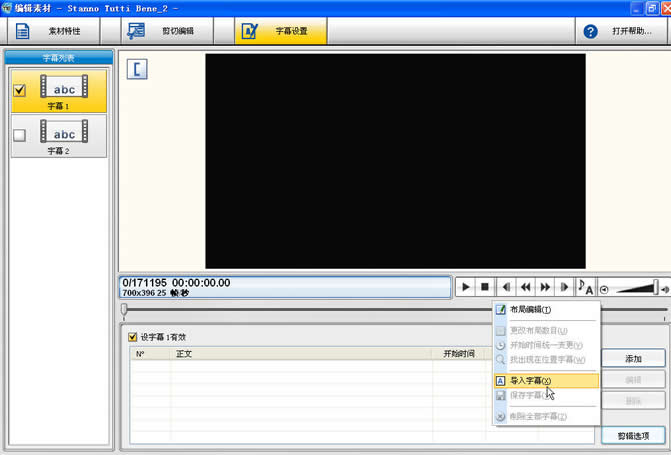Viewport: 671px width, 455px height.
Task: Click the 添加 button
Action: click(633, 359)
